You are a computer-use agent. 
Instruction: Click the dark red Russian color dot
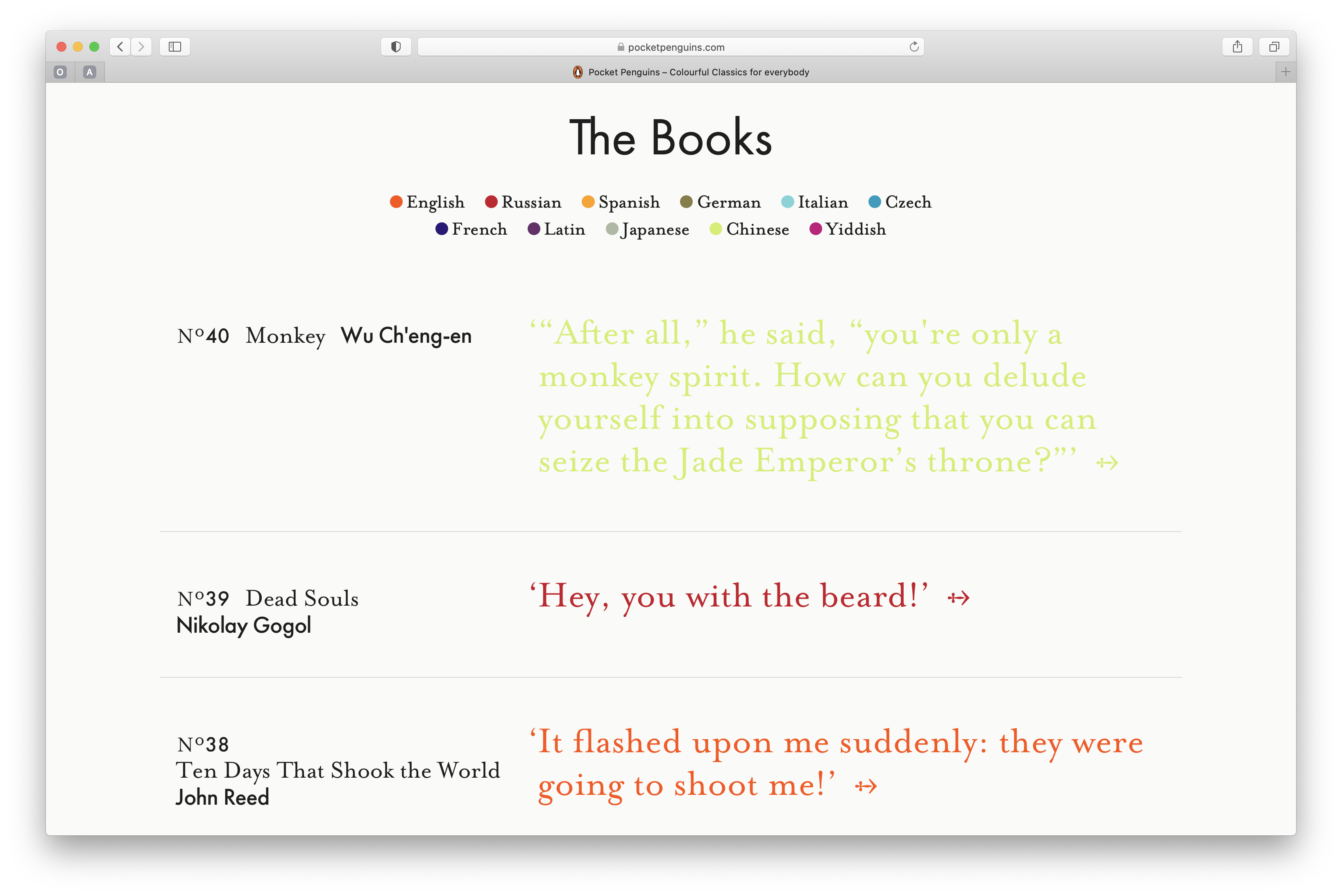point(491,202)
